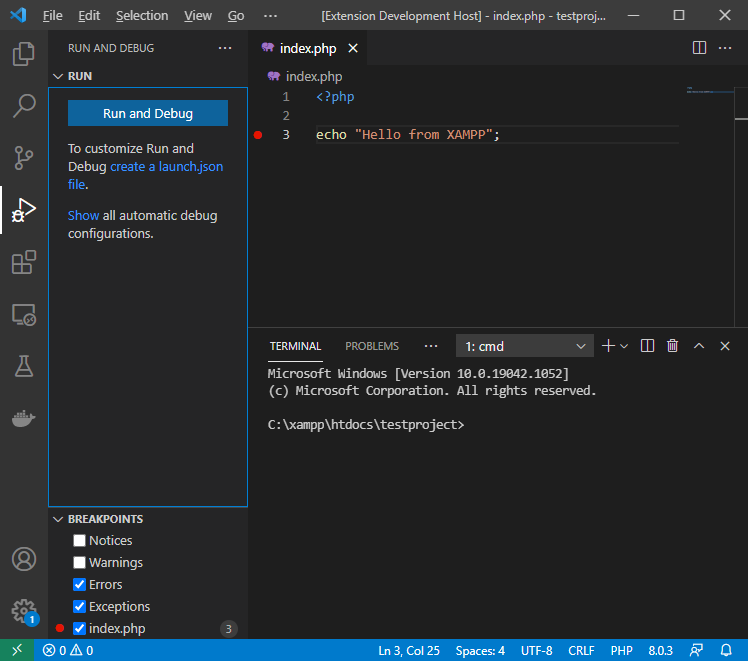Open the Docker view
This screenshot has width=748, height=661.
[x=23, y=418]
